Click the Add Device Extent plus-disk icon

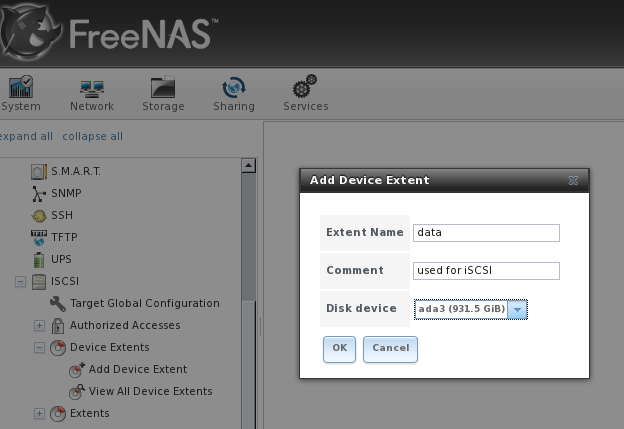76,370
